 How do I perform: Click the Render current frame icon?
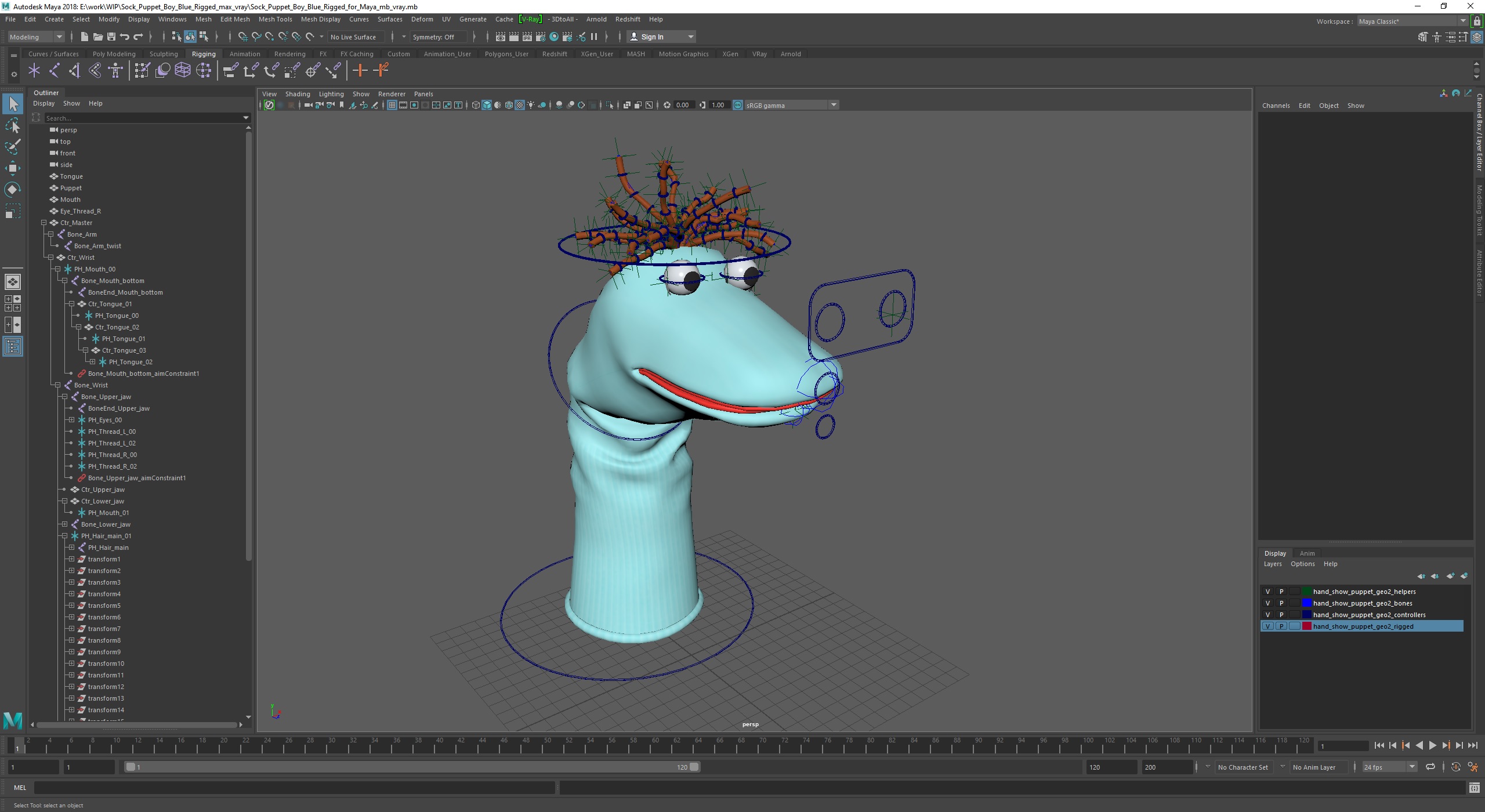(513, 37)
